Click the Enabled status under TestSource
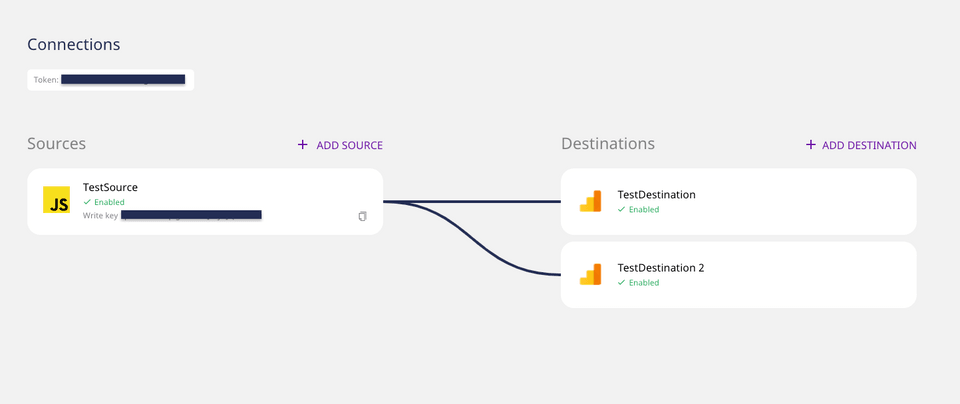The image size is (960, 404). (x=103, y=202)
